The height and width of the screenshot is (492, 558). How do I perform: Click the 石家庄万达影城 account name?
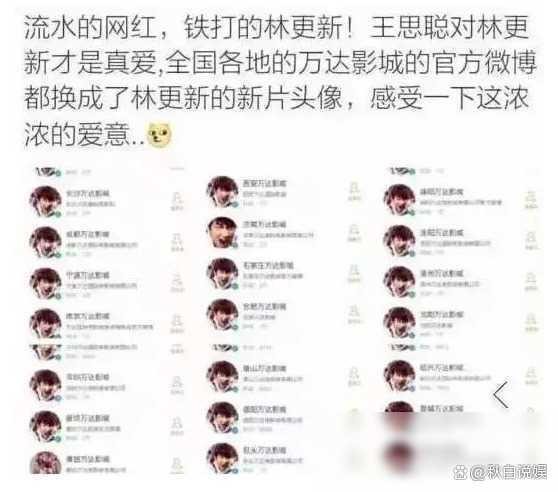pyautogui.click(x=268, y=265)
